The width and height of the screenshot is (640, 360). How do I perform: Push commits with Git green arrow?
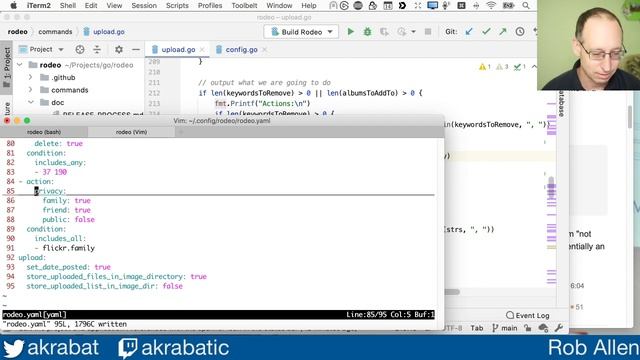point(503,31)
